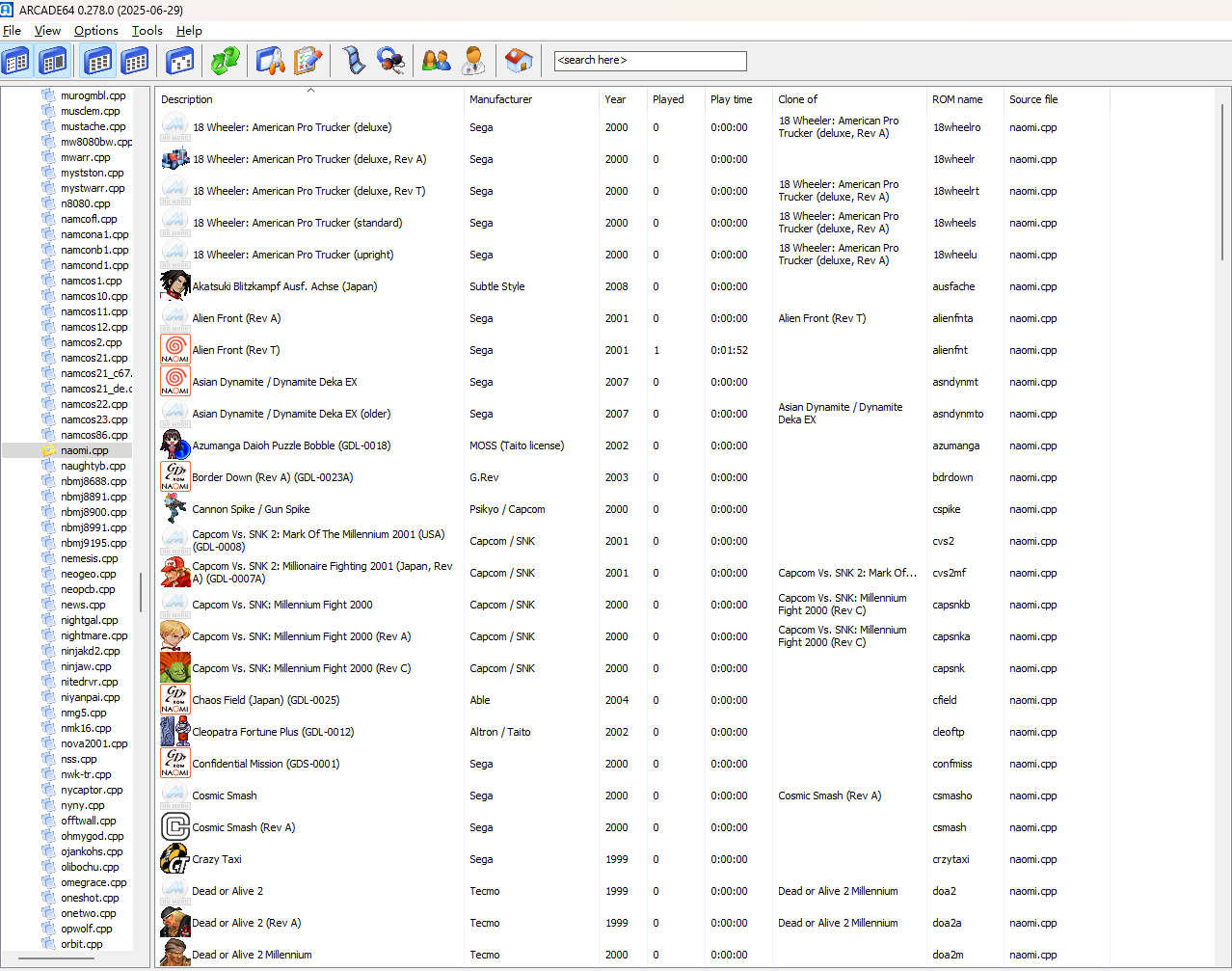Select opwolf.cpp in the folder tree
1232x971 pixels.
tap(86, 929)
